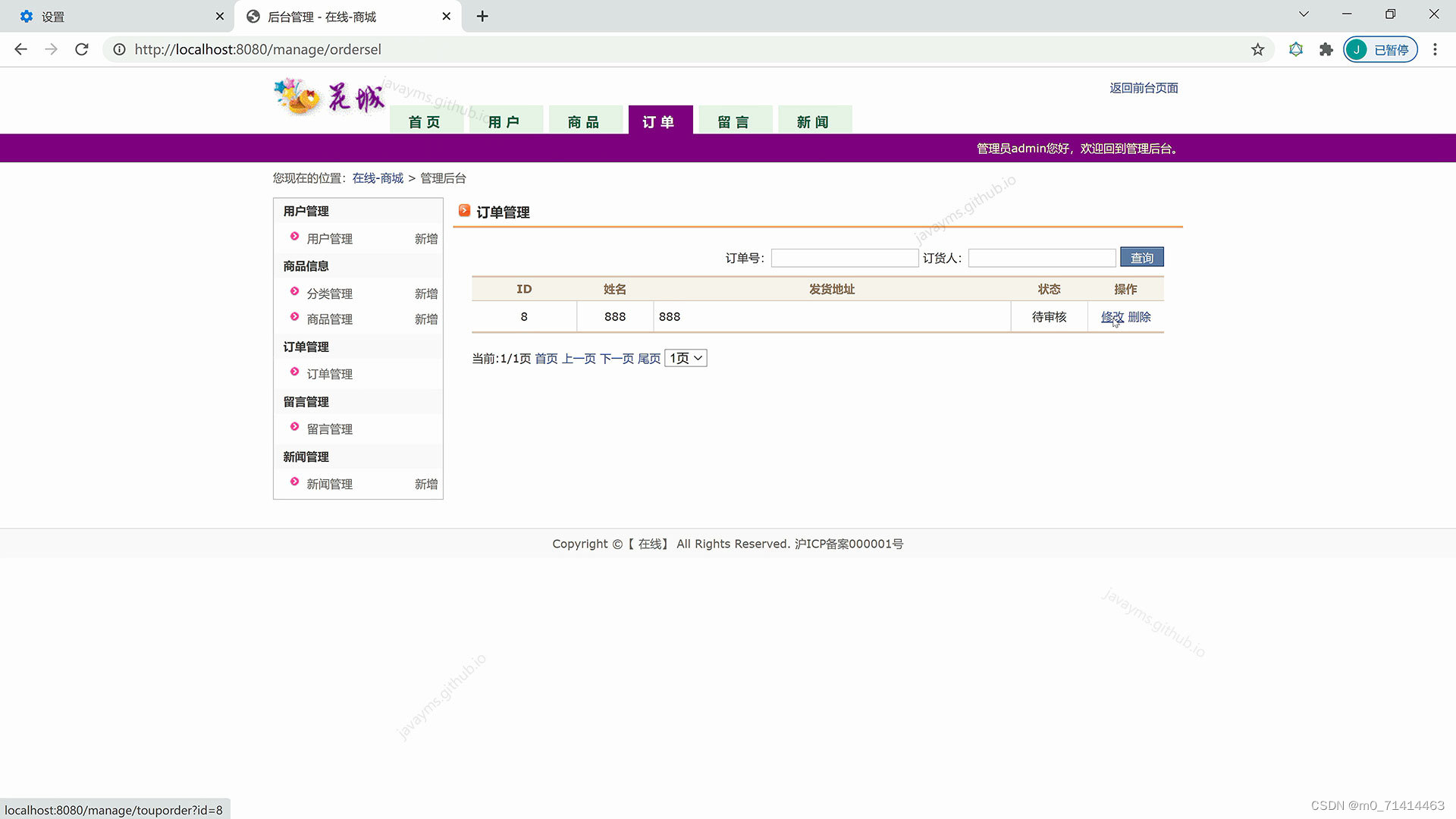Click the orange icon beside 订单管理 heading
Viewport: 1456px width, 819px height.
point(464,211)
